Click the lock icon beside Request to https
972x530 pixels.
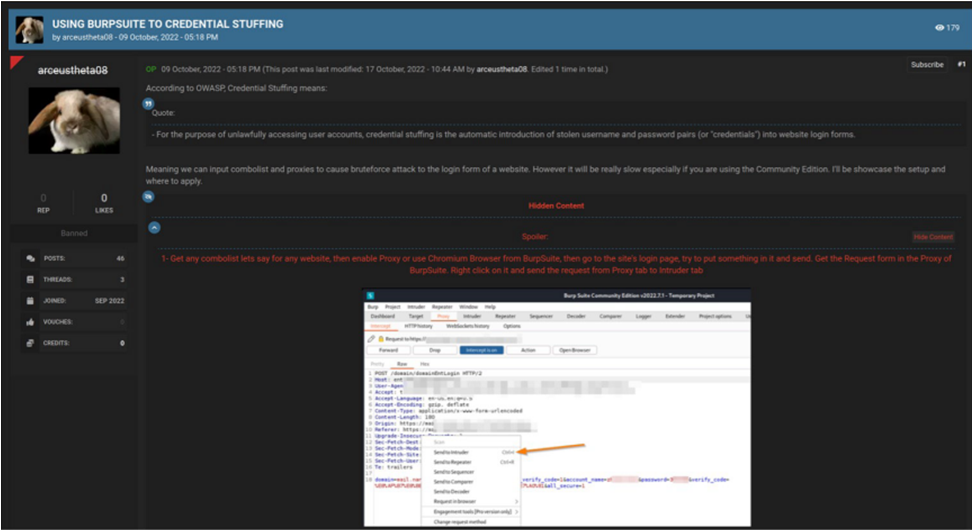tap(381, 339)
